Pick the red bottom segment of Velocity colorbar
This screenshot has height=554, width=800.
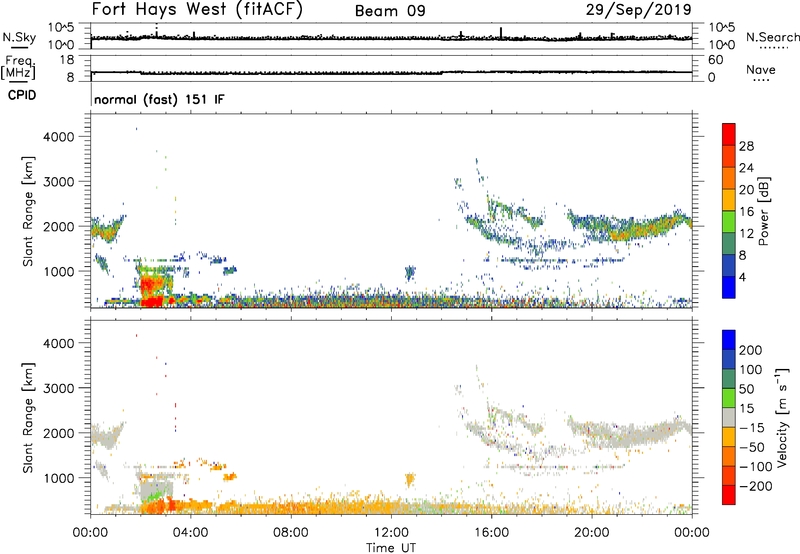[x=729, y=495]
